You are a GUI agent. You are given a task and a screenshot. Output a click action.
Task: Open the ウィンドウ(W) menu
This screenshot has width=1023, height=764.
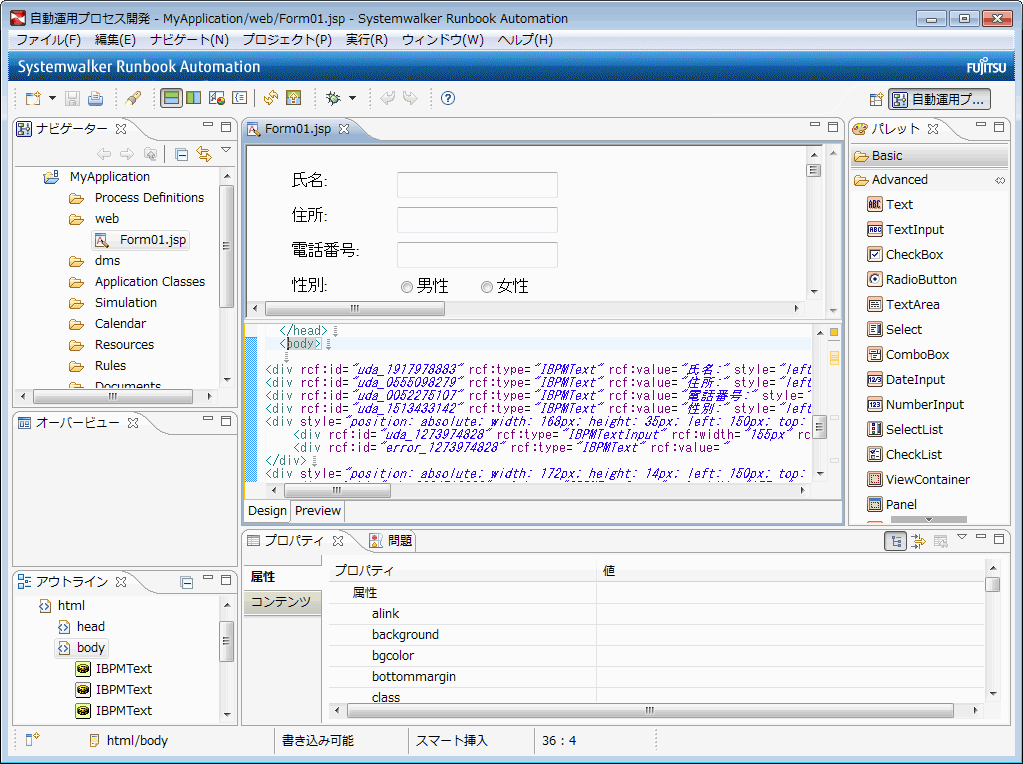[x=443, y=40]
